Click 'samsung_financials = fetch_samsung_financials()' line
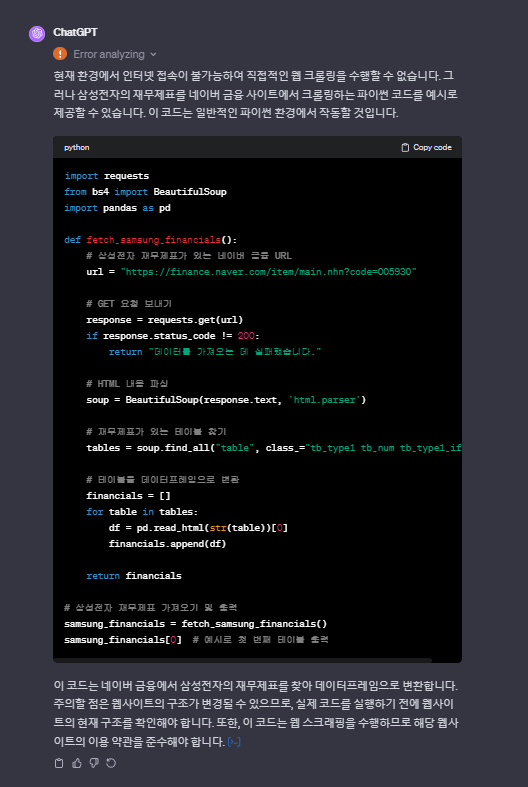The image size is (528, 787). point(196,624)
